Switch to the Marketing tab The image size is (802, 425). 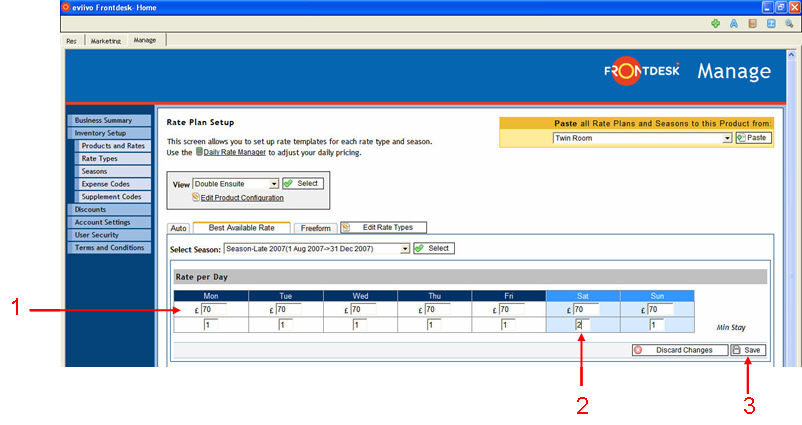pyautogui.click(x=106, y=41)
